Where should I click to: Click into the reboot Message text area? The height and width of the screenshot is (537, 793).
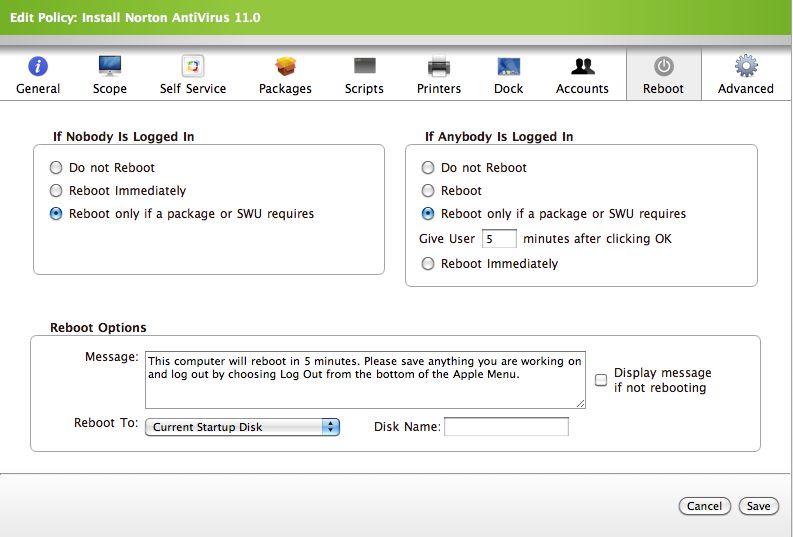(365, 380)
